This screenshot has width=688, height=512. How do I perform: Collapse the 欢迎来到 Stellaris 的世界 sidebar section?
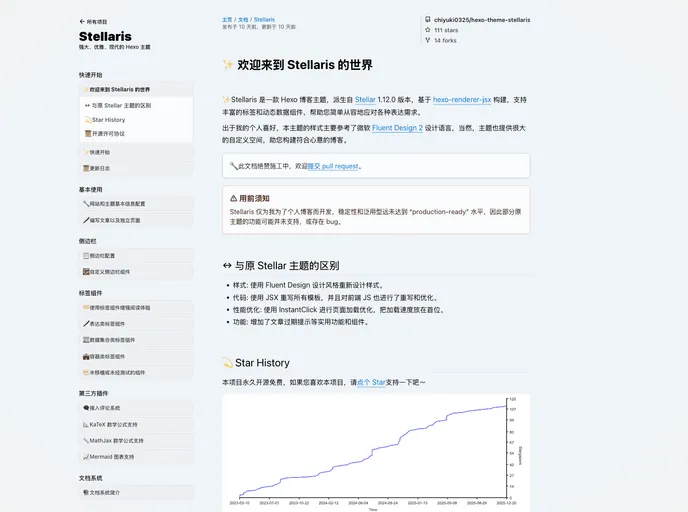tap(119, 90)
